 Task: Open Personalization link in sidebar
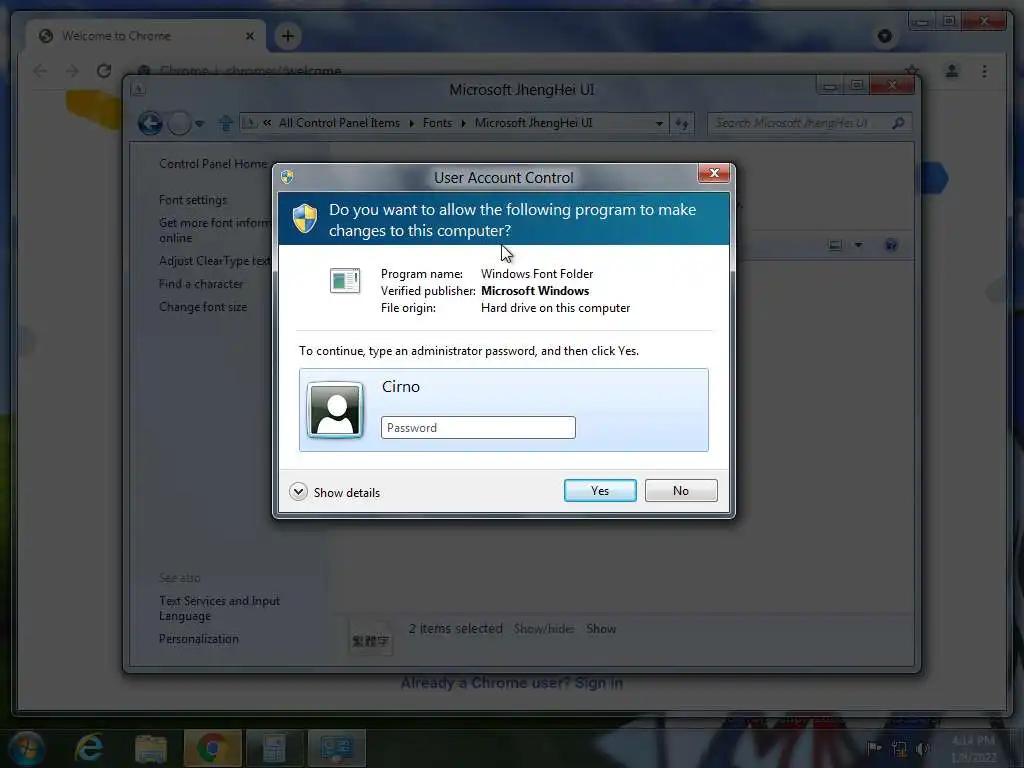point(199,639)
